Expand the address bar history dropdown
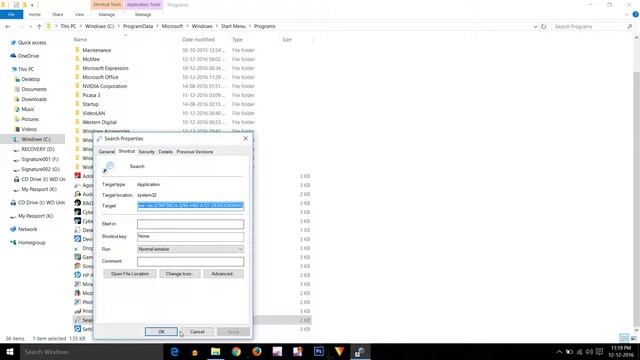640x360 pixels. pos(535,27)
